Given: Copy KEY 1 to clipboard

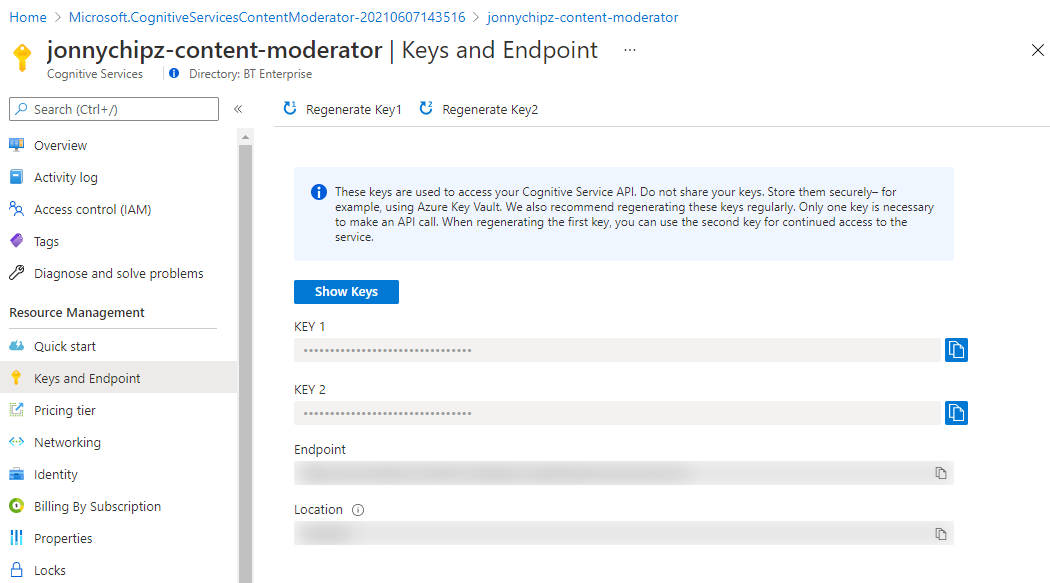Looking at the screenshot, I should (956, 350).
